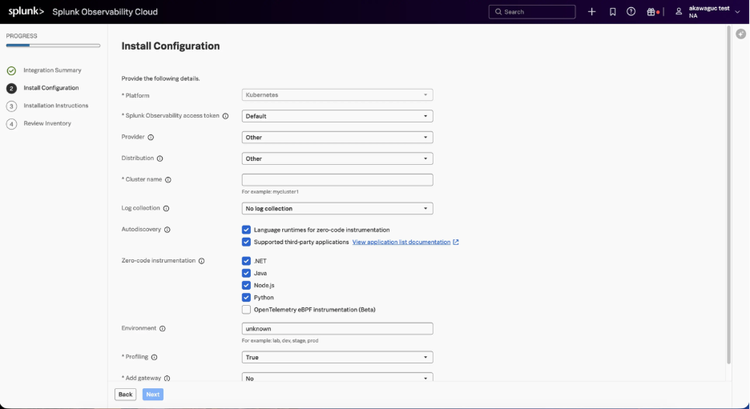750x409 pixels.
Task: Click the Environment input field showing unknown
Action: point(337,329)
